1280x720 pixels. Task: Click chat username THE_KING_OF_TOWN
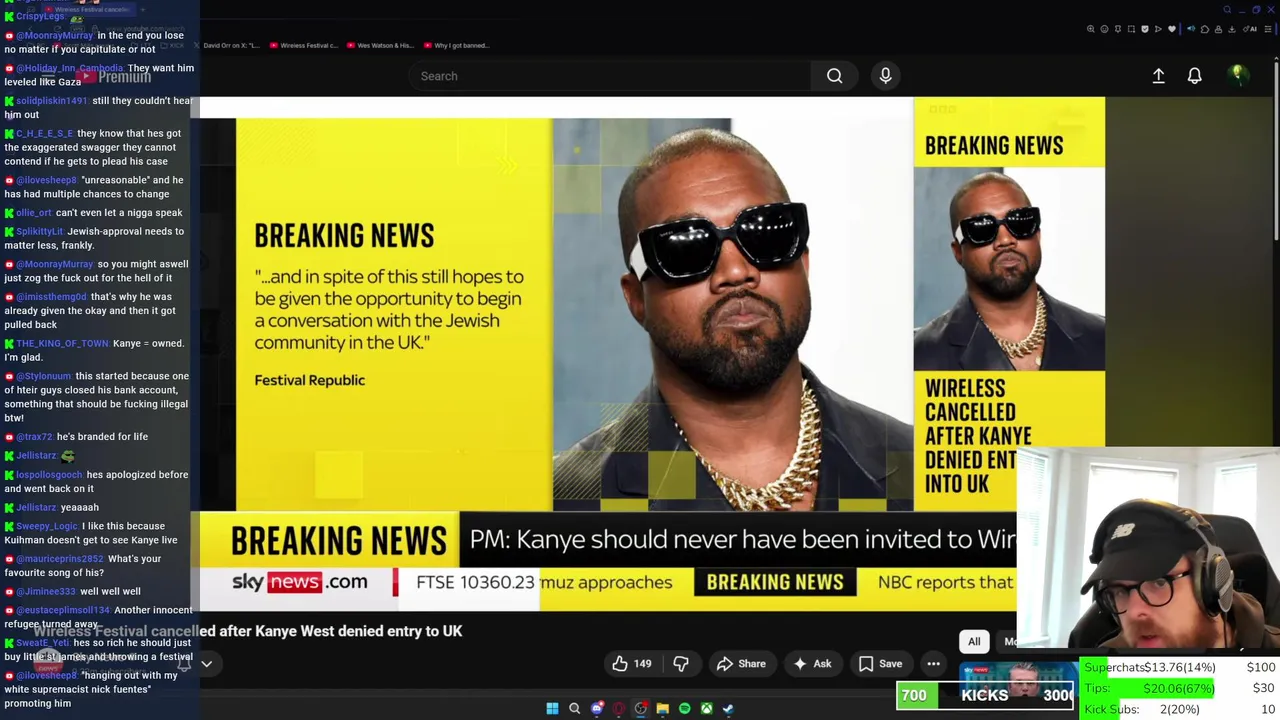click(62, 344)
